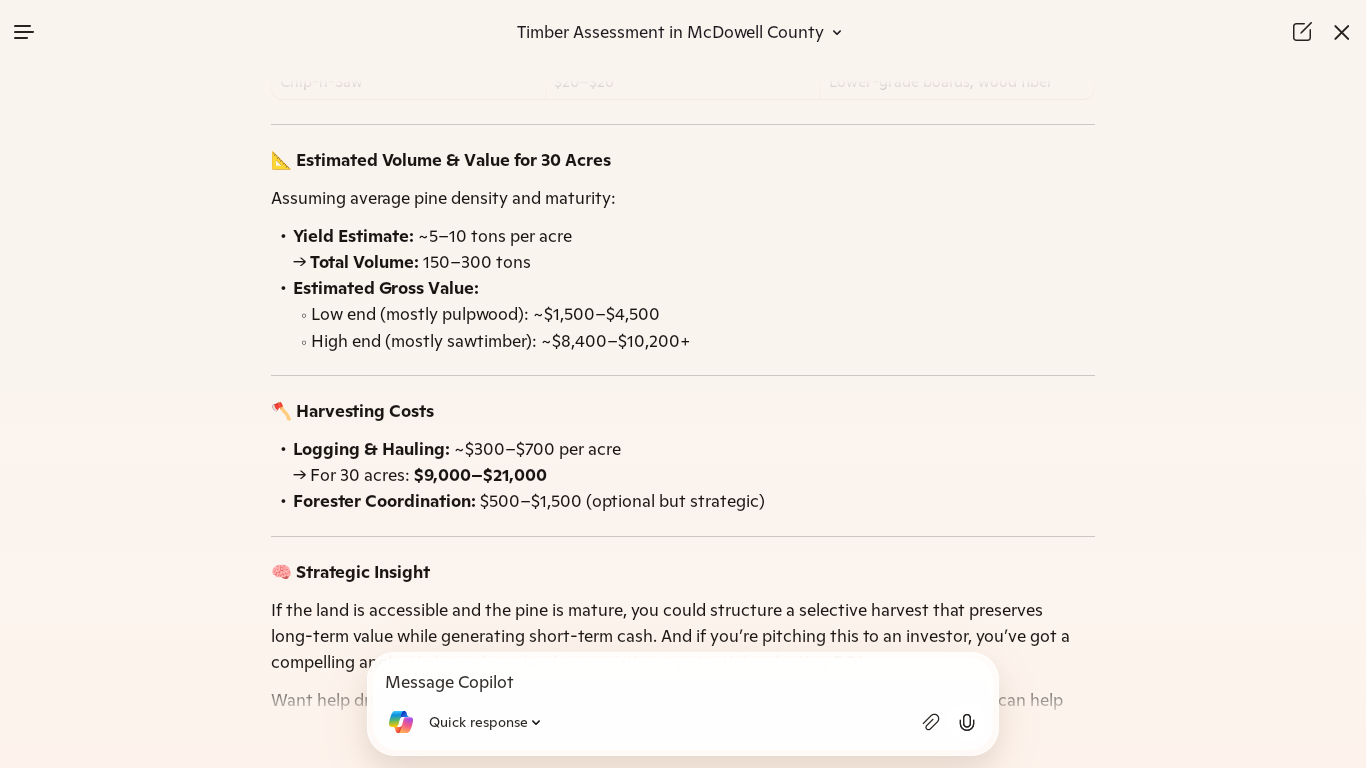The height and width of the screenshot is (768, 1366).
Task: Click the Harvesting Costs heading
Action: click(365, 411)
